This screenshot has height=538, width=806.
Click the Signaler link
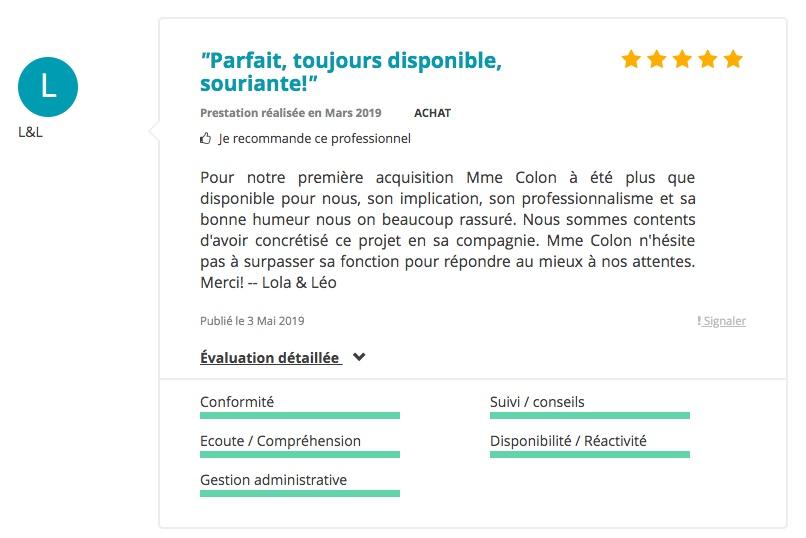[725, 321]
